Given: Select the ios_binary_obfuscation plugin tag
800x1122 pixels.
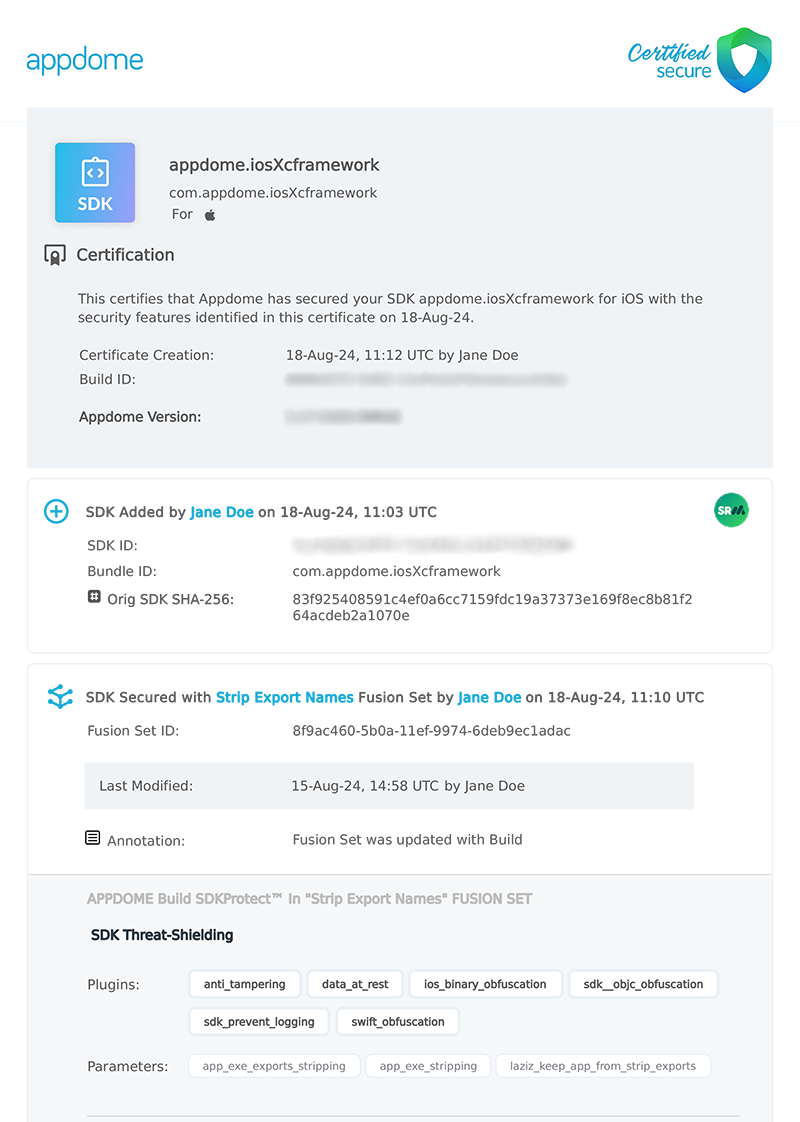Looking at the screenshot, I should 486,984.
